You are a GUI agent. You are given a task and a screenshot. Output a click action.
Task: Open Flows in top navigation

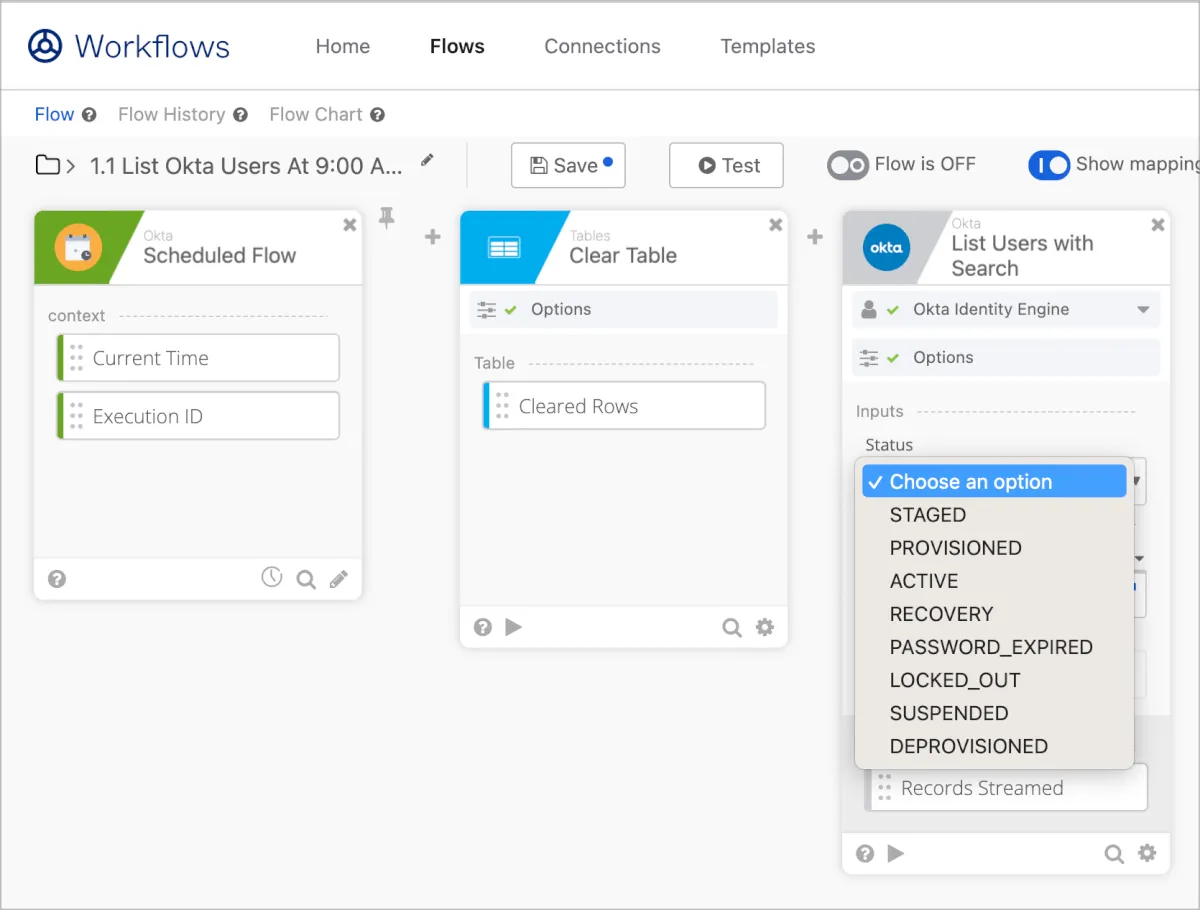point(457,46)
